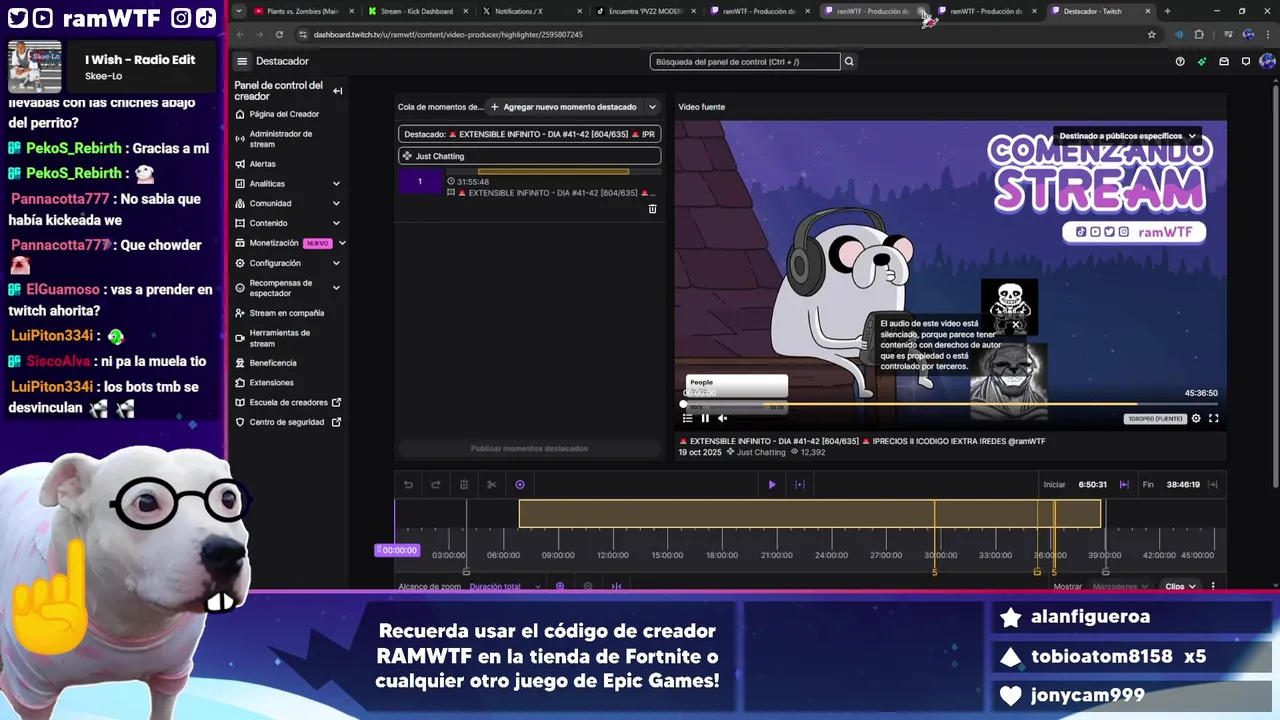Open Administrador de stream
Viewport: 1280px width, 720px height.
281,139
